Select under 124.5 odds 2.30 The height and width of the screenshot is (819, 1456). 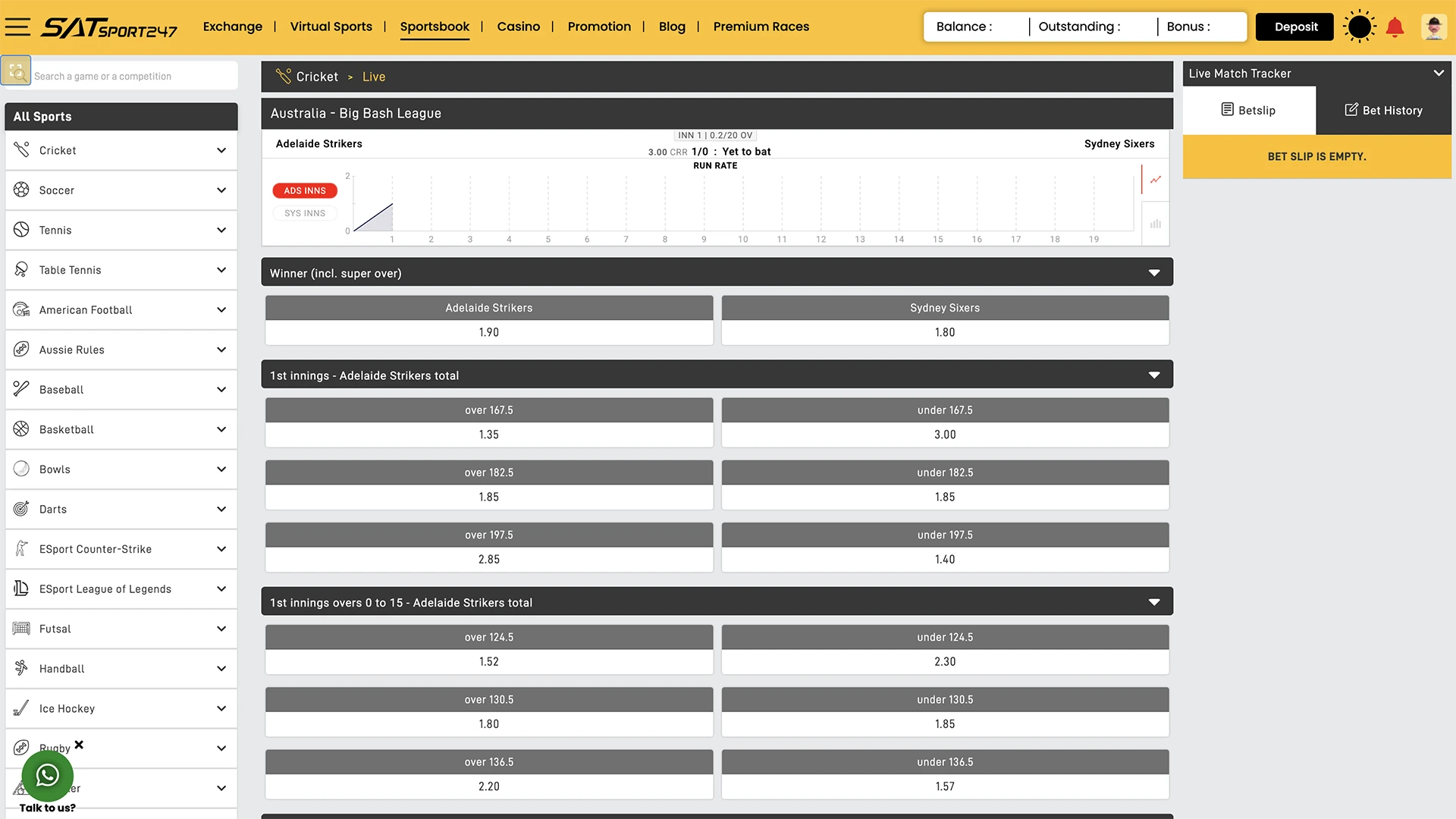tap(945, 661)
